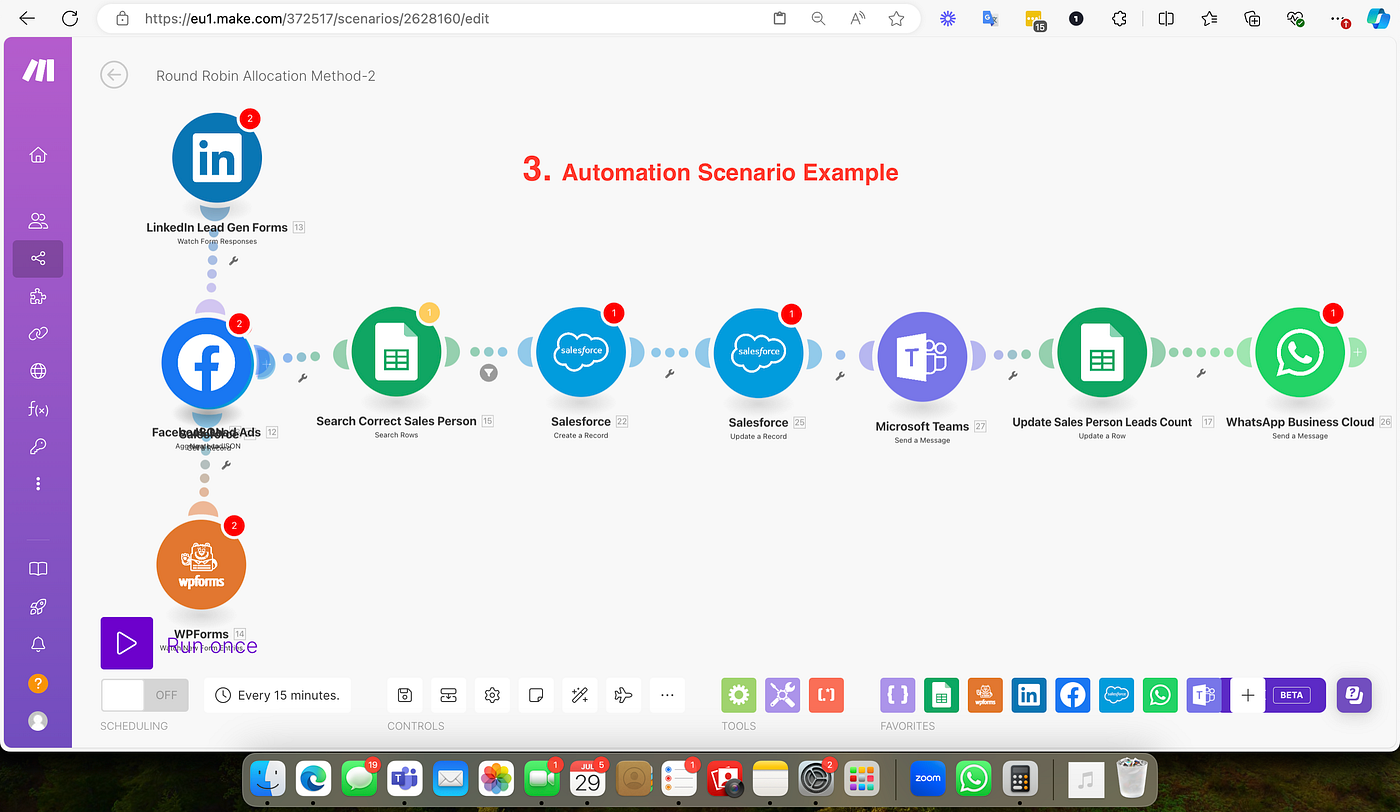Image resolution: width=1400 pixels, height=812 pixels.
Task: Open Notifications bell in sidebar
Action: [38, 645]
